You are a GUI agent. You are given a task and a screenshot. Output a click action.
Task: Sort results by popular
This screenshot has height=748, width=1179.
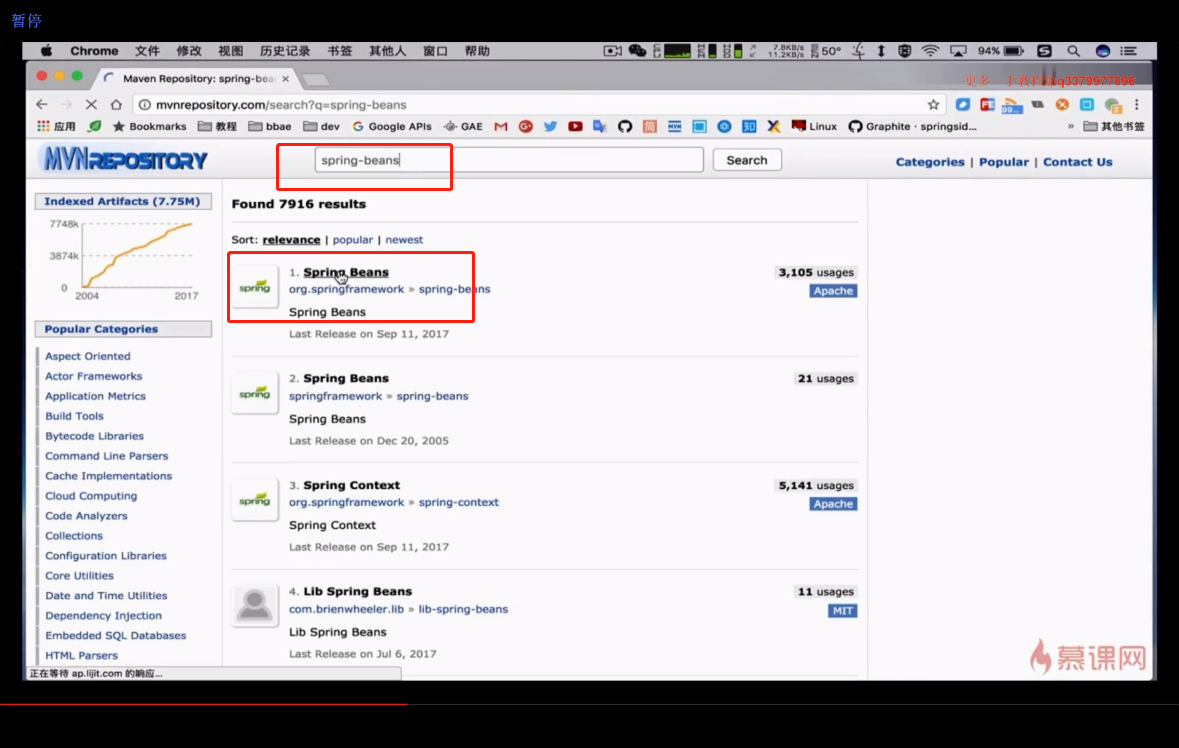tap(353, 239)
